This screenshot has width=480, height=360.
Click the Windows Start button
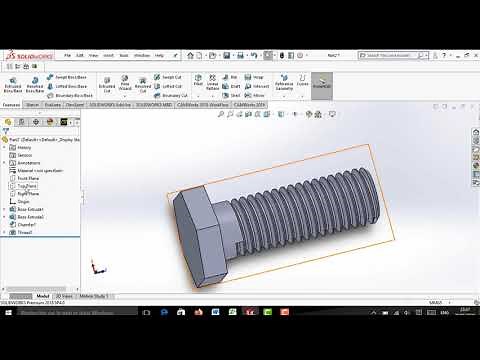8,312
